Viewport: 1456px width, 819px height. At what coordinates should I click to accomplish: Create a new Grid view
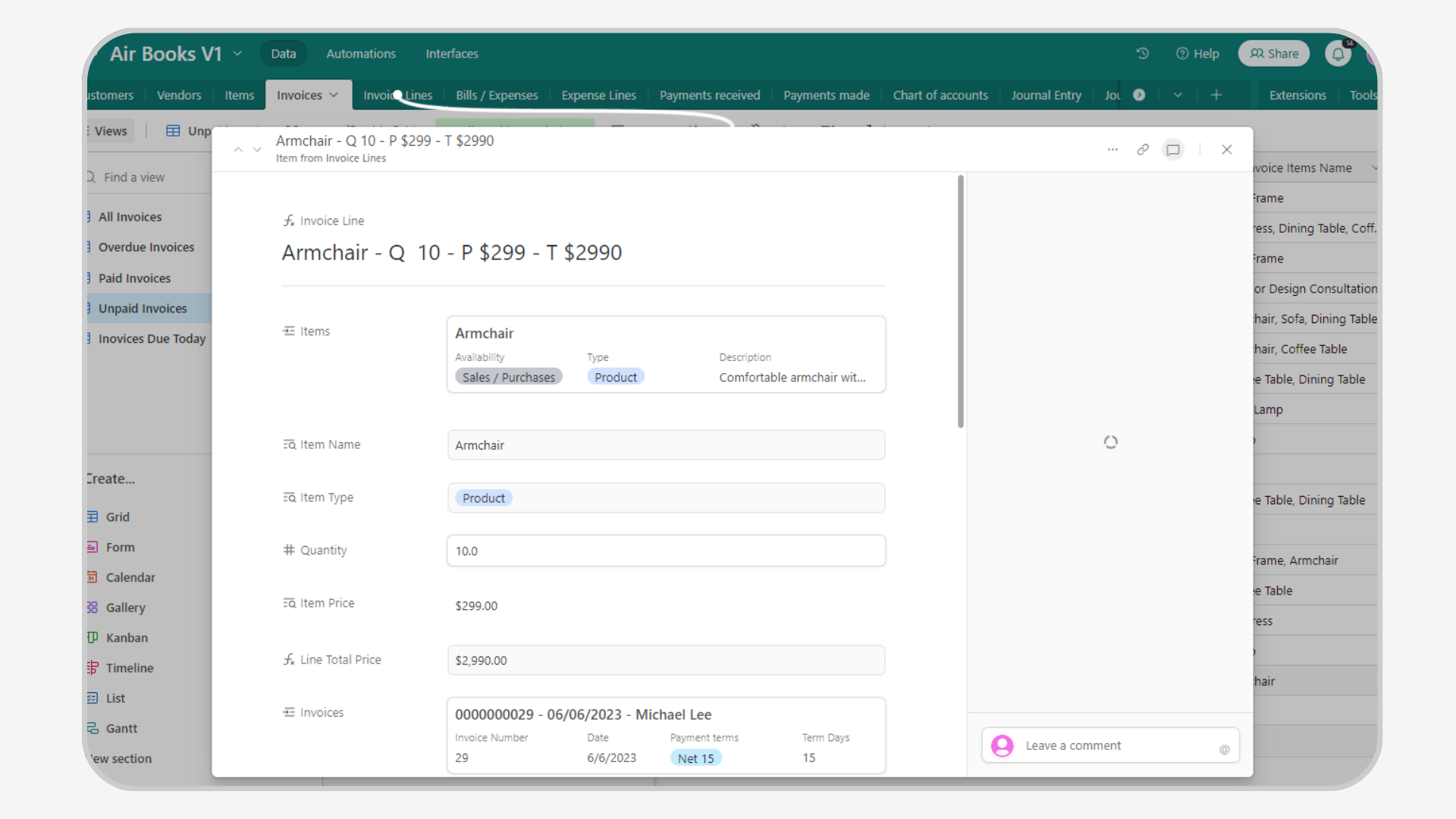[118, 516]
